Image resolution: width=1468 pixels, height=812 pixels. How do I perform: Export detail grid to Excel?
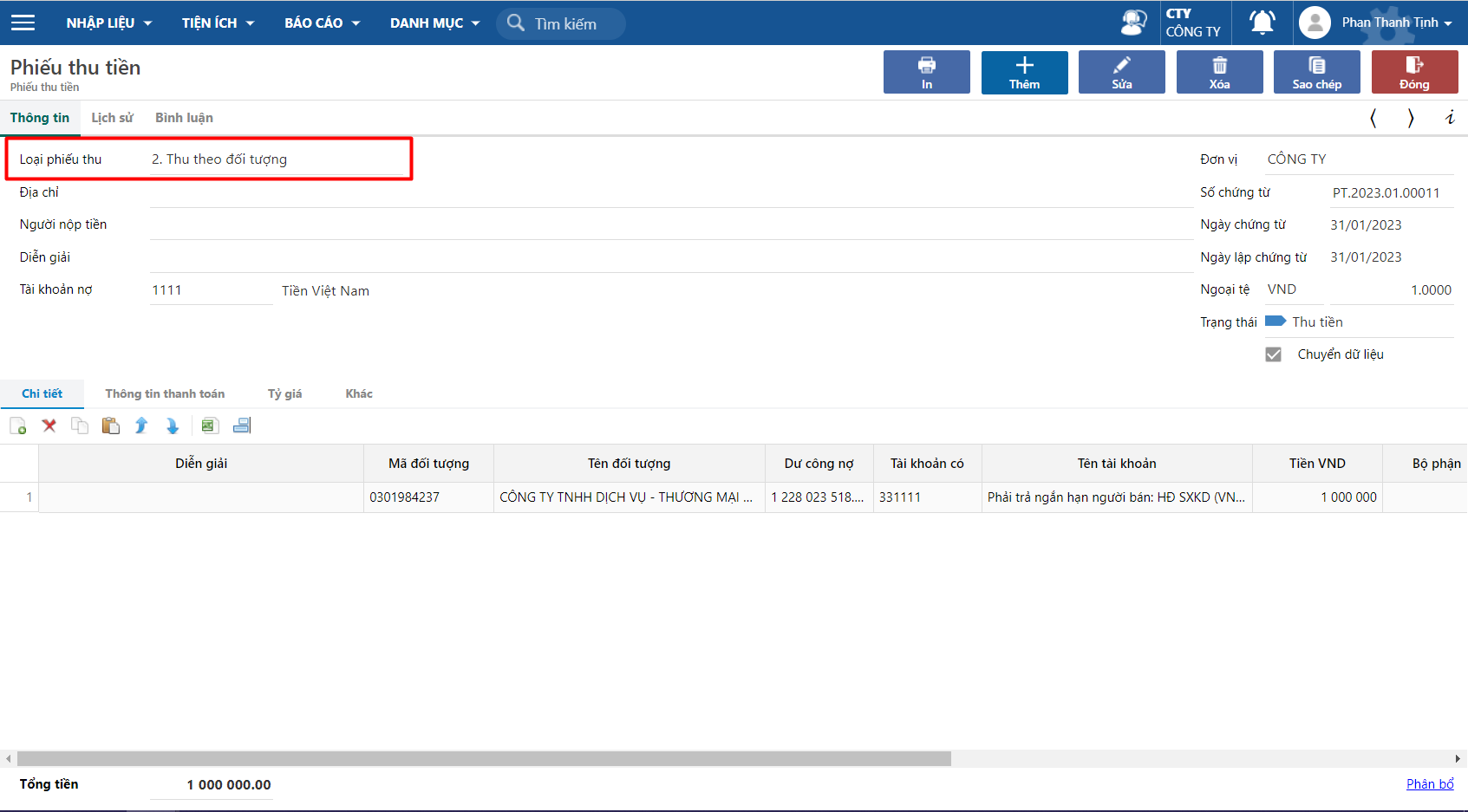coord(209,425)
